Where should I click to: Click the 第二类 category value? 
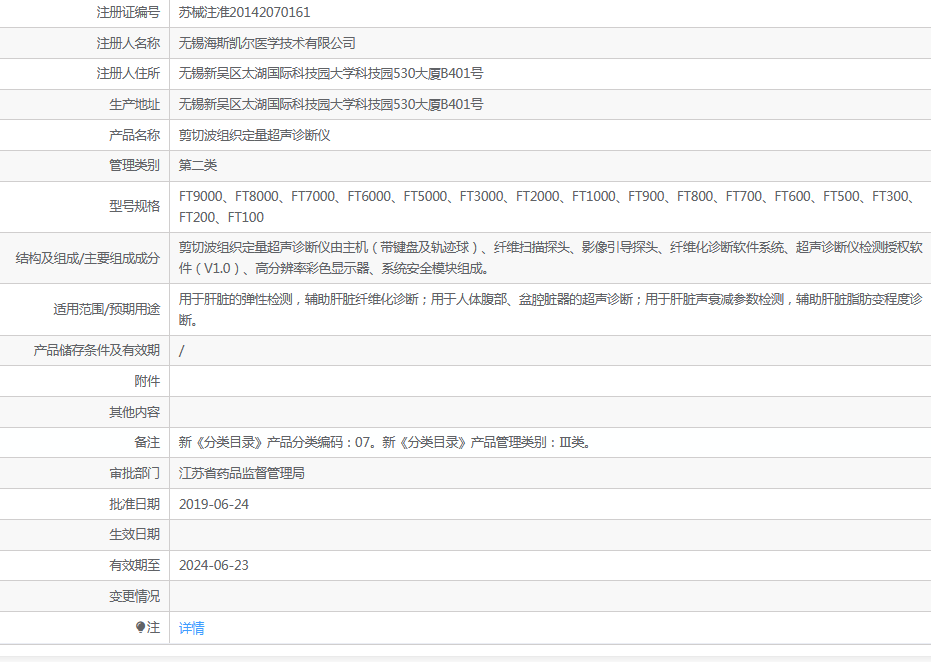tap(198, 165)
